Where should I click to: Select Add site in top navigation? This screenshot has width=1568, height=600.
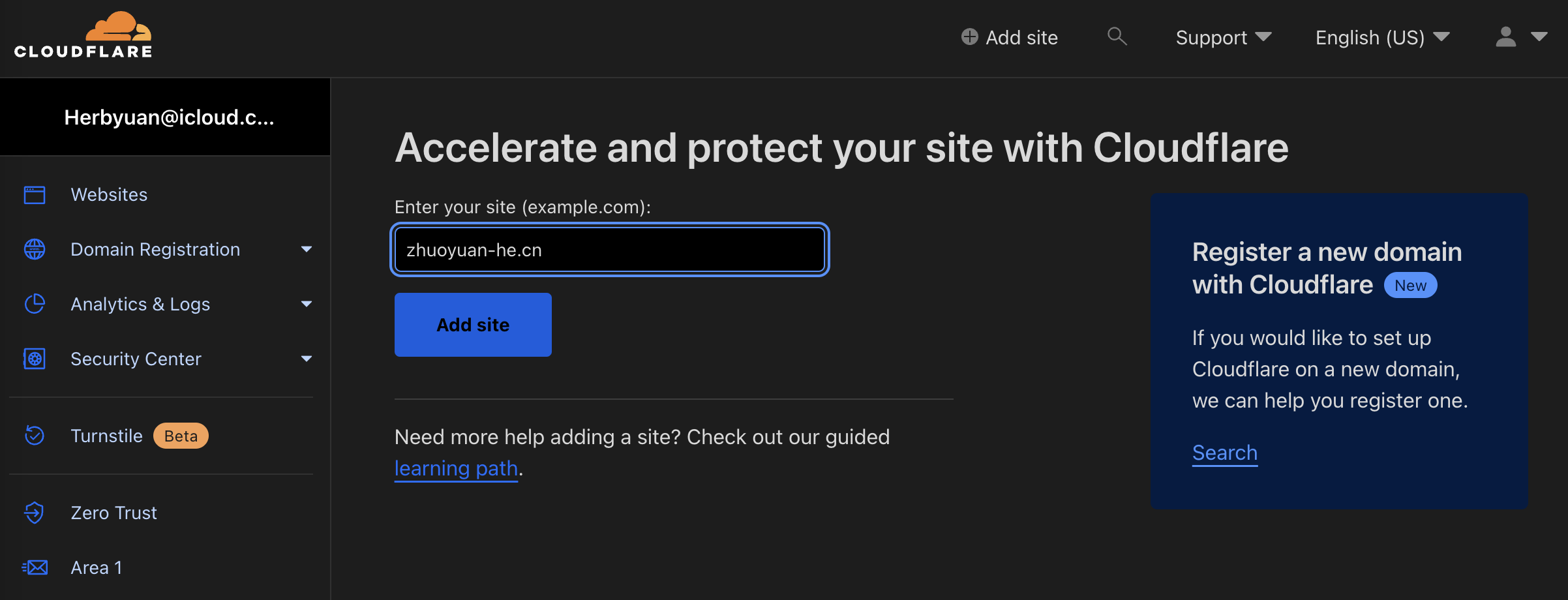tap(1010, 37)
